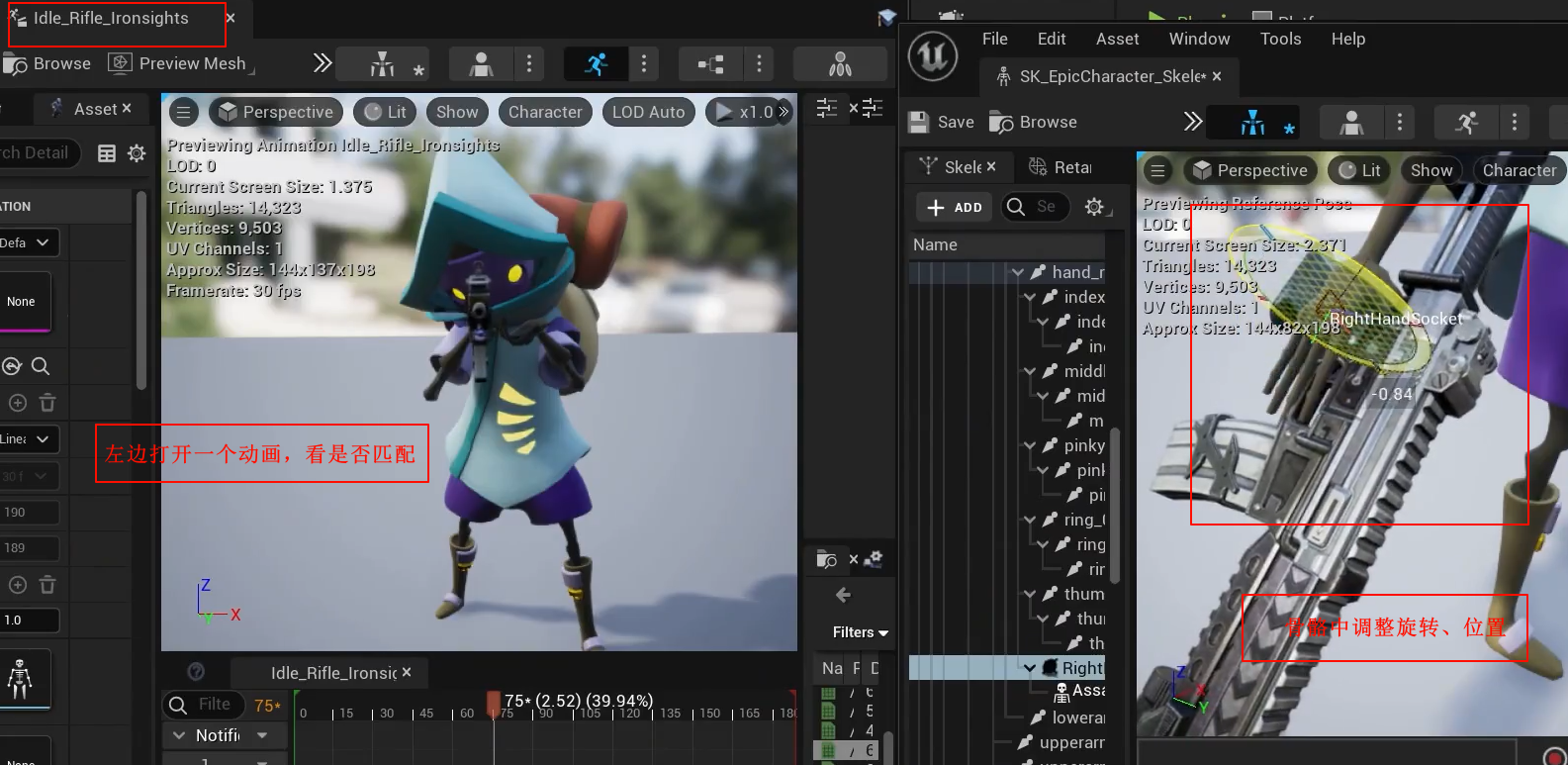Select Skeletal Mesh mode in right editor toolbar
The image size is (1568, 765).
[x=1351, y=123]
